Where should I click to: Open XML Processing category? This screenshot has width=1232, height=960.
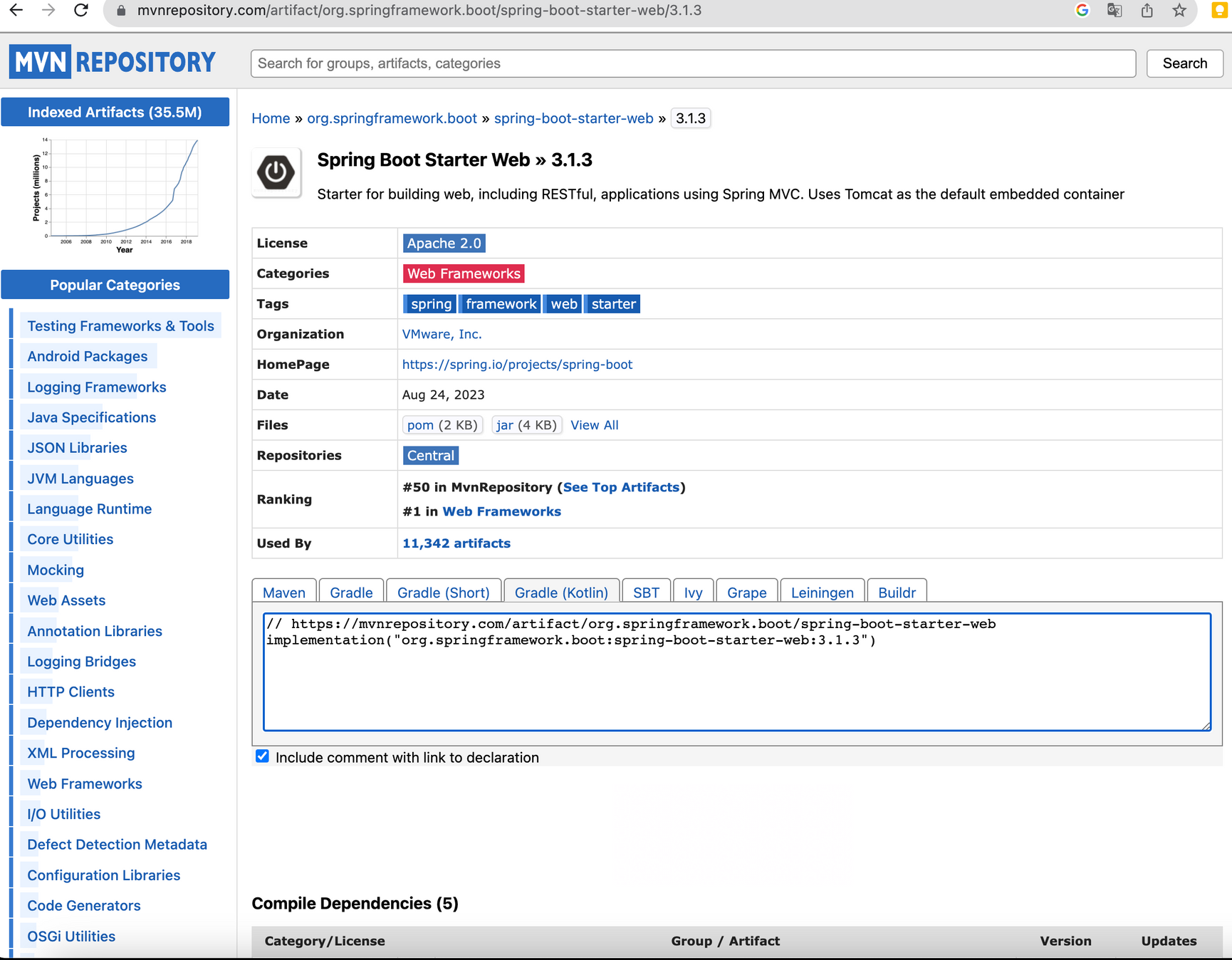pos(81,753)
